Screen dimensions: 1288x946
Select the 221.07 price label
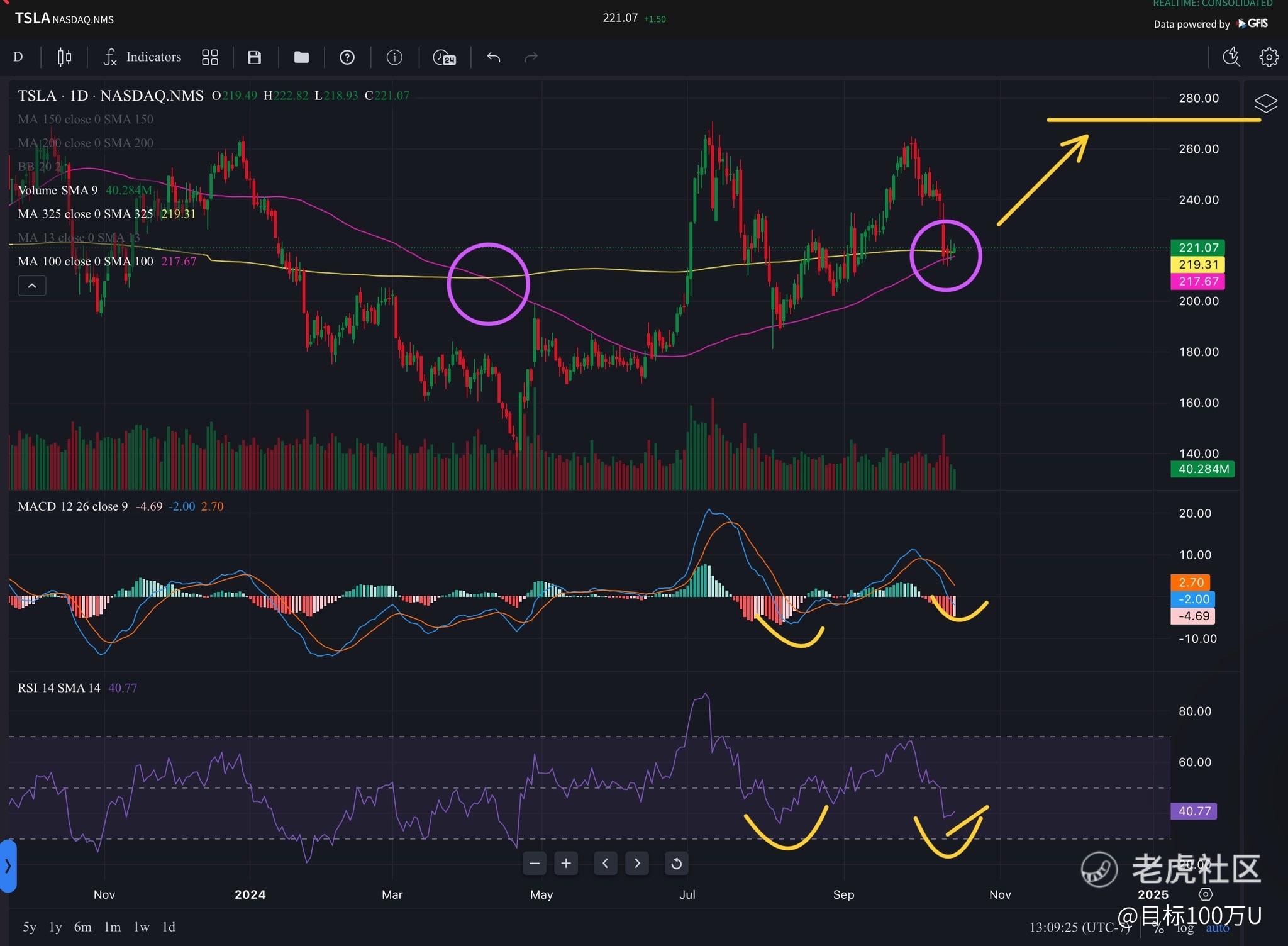(1199, 248)
